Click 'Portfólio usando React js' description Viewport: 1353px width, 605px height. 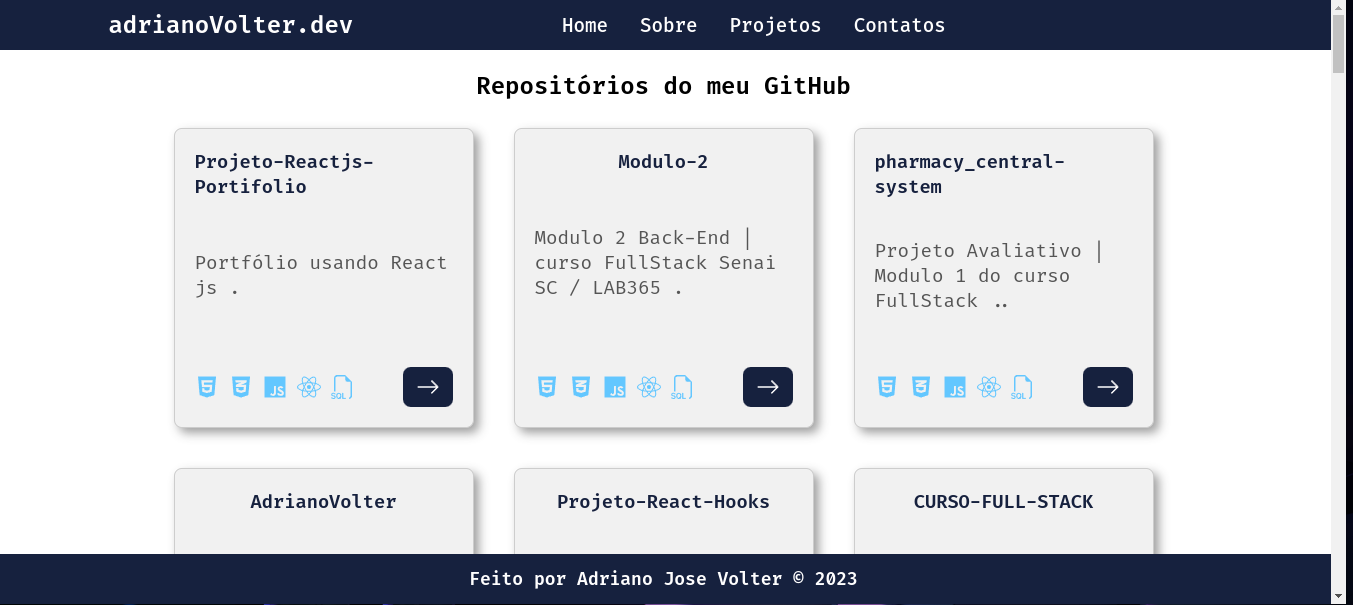[321, 275]
